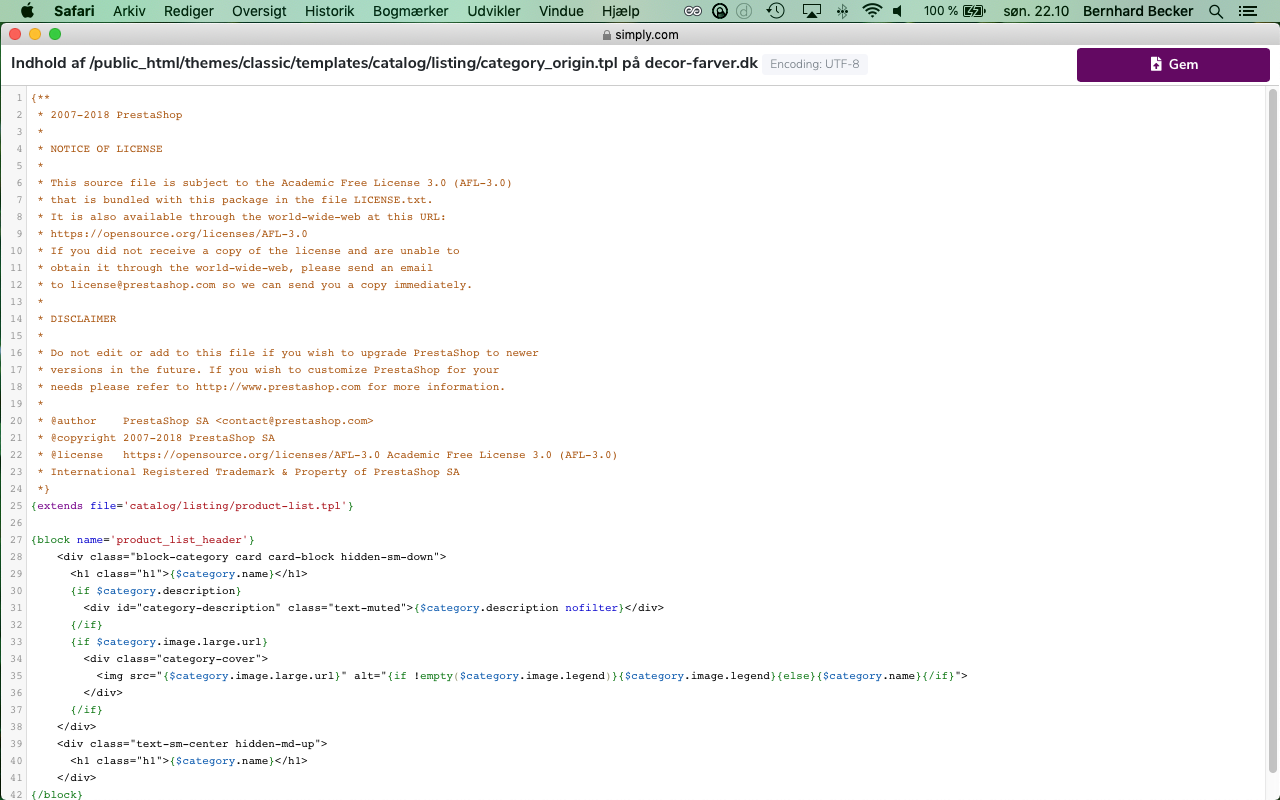
Task: Click the Encoding: UTF-8 badge
Action: pyautogui.click(x=815, y=64)
